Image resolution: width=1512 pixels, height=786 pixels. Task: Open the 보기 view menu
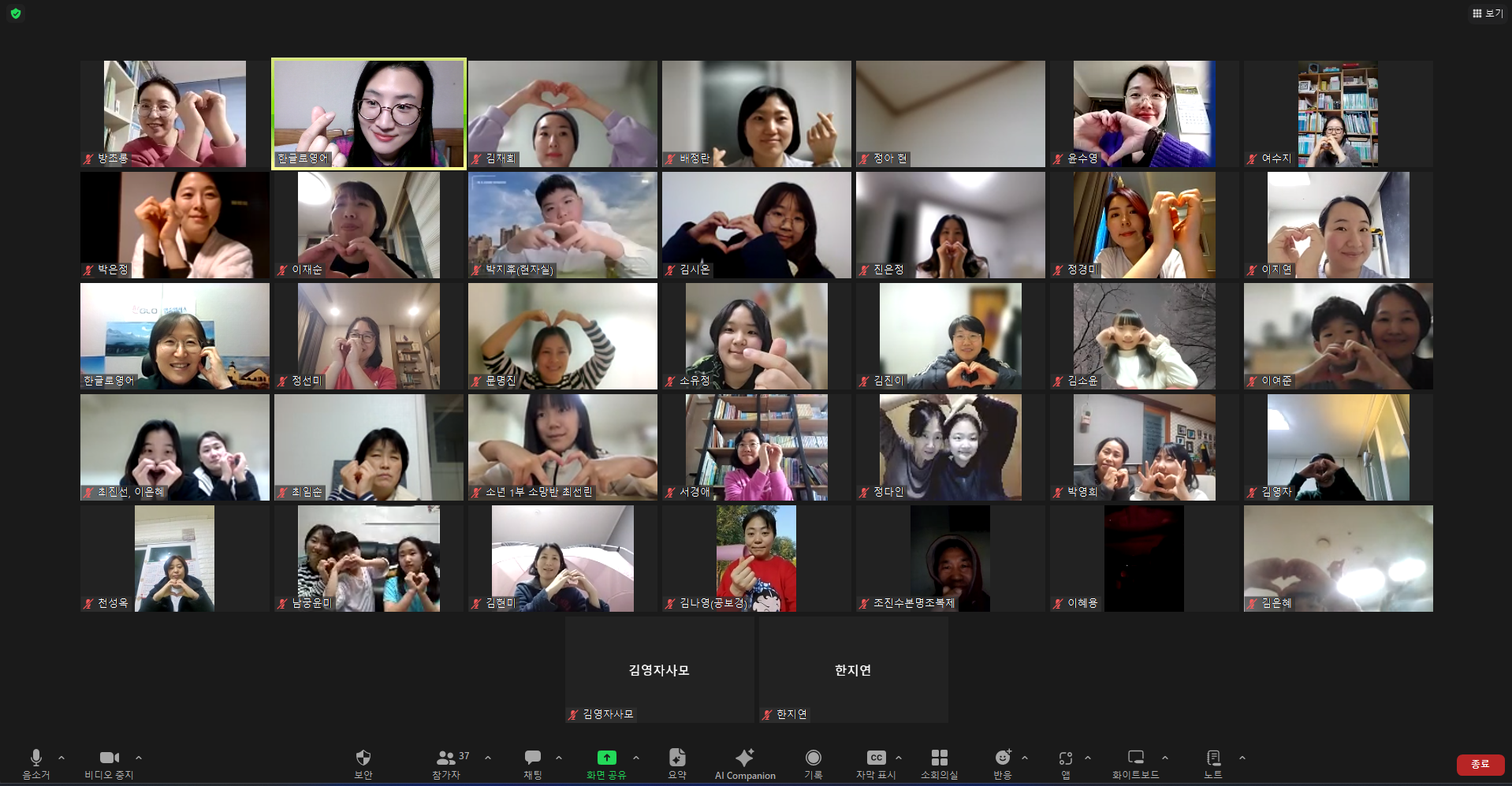(1487, 13)
